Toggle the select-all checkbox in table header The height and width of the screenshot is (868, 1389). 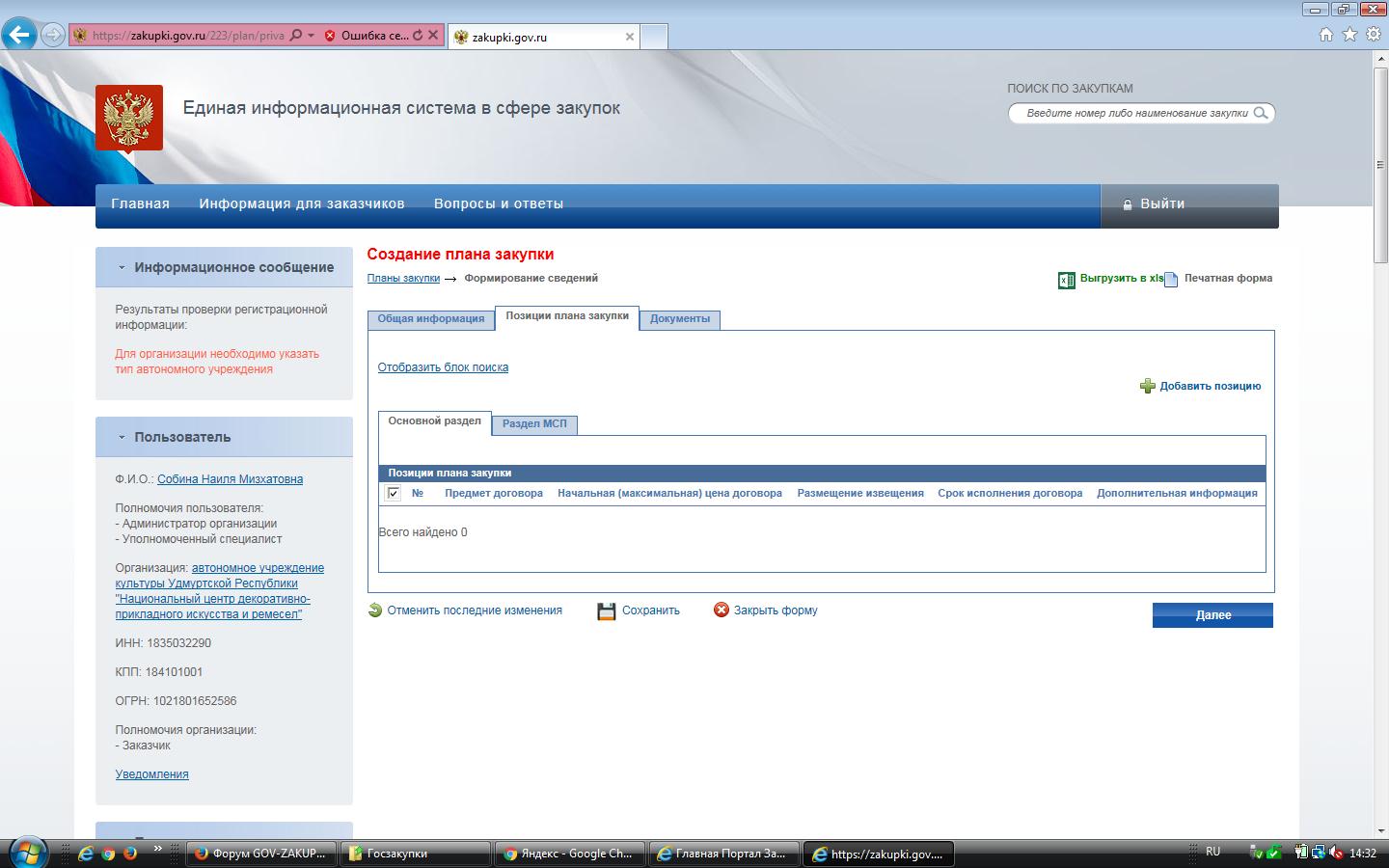coord(394,493)
